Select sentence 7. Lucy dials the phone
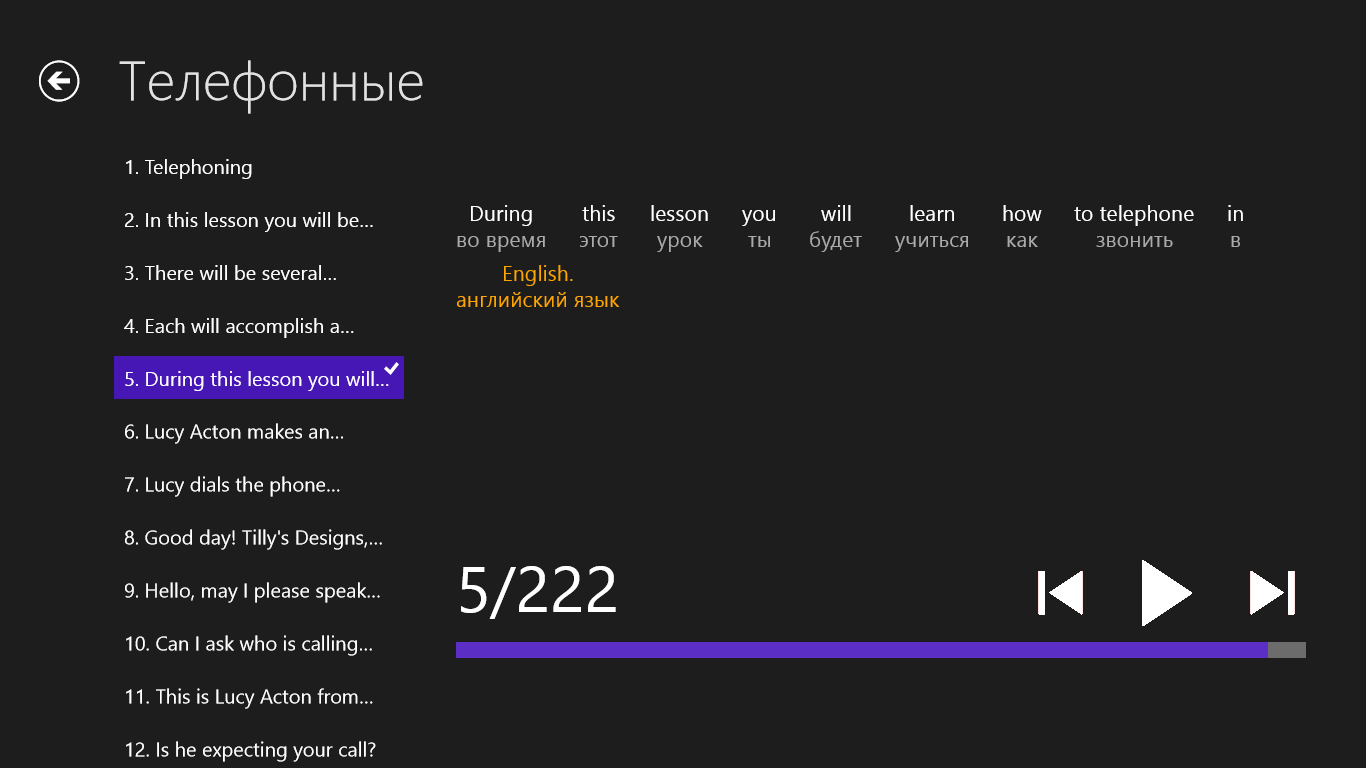This screenshot has height=768, width=1366. (259, 485)
